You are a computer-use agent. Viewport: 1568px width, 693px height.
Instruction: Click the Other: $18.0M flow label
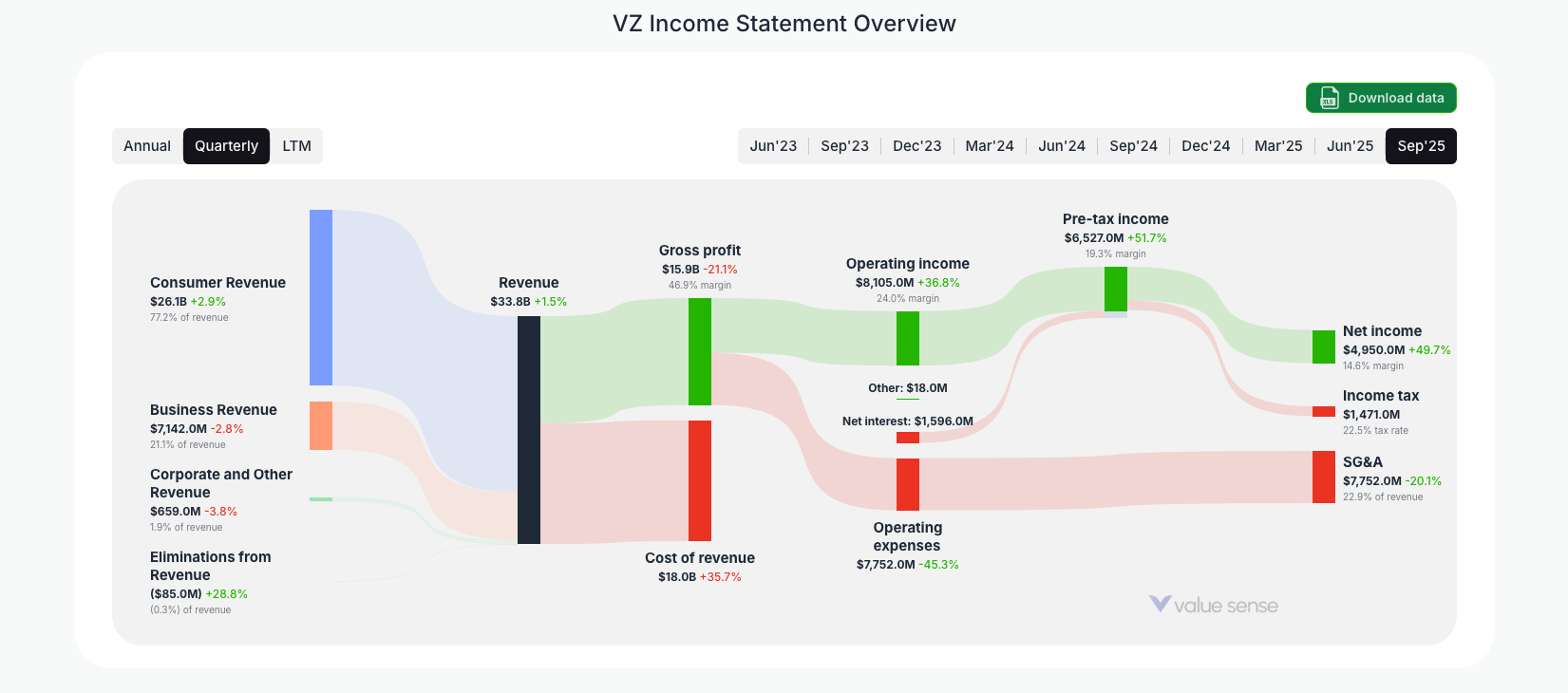point(907,388)
